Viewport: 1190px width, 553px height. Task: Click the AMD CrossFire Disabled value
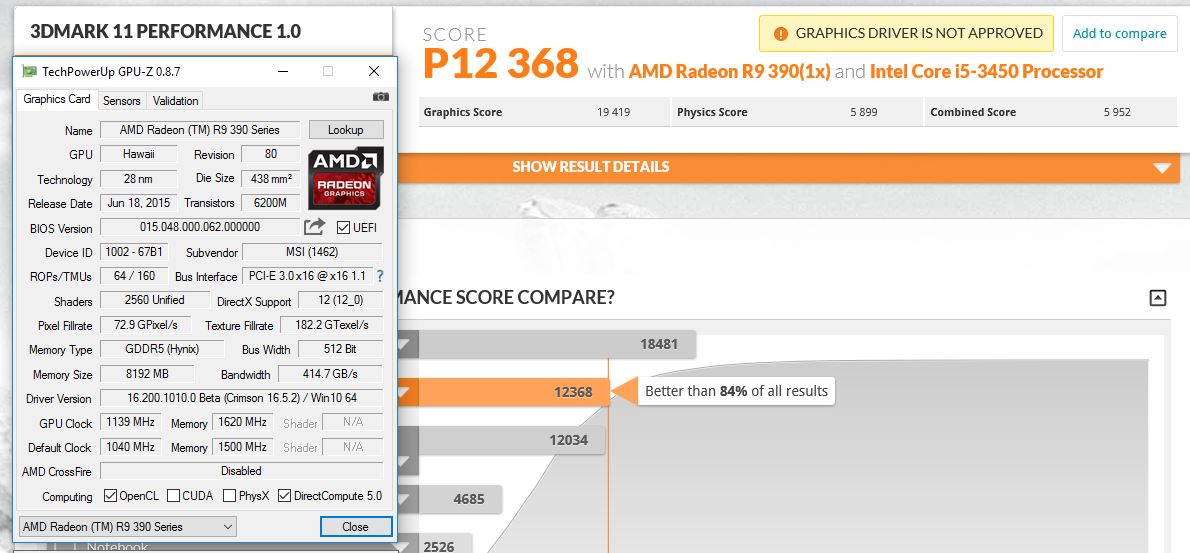pyautogui.click(x=241, y=471)
